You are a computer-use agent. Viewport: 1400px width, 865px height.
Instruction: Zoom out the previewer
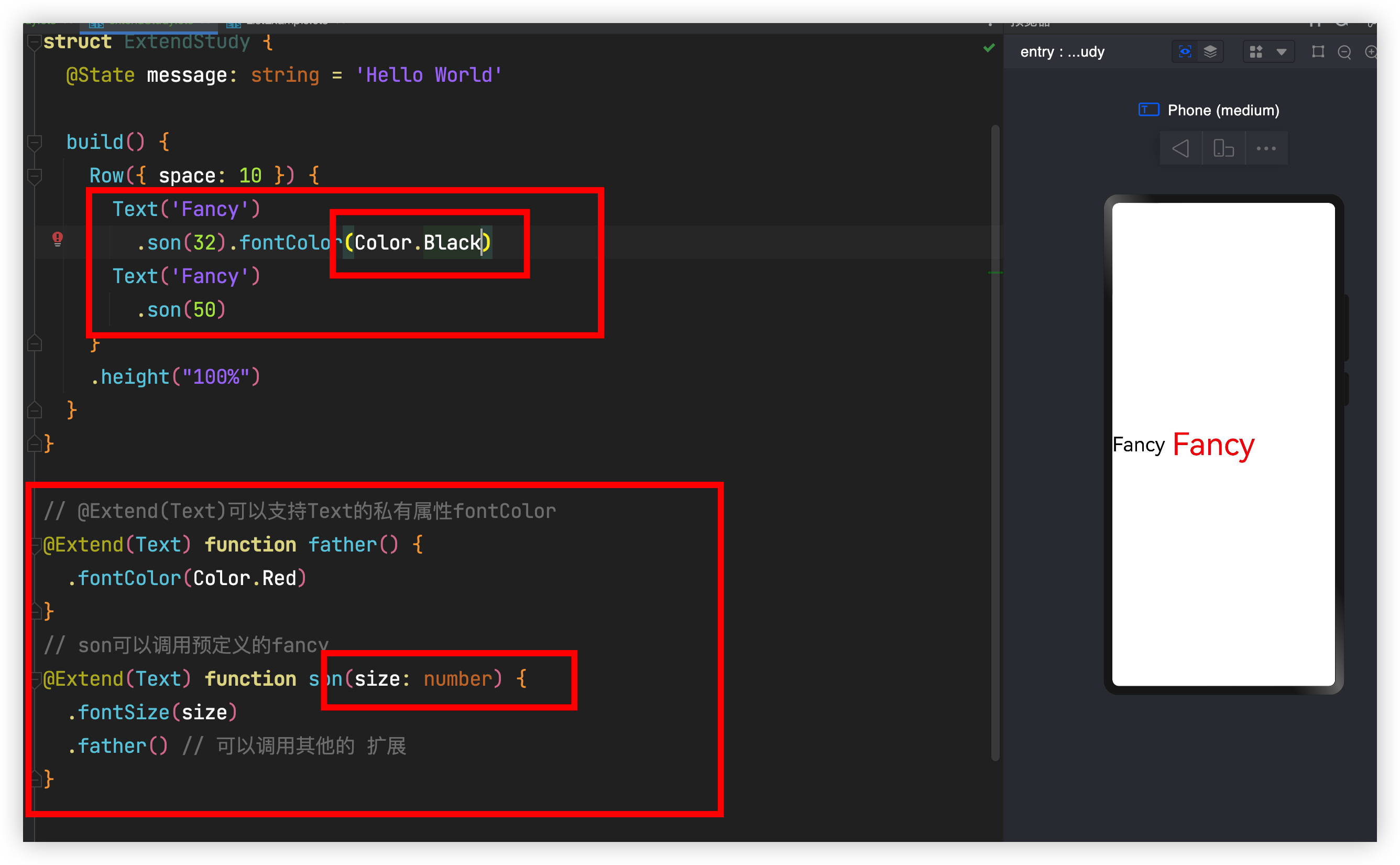[x=1344, y=52]
